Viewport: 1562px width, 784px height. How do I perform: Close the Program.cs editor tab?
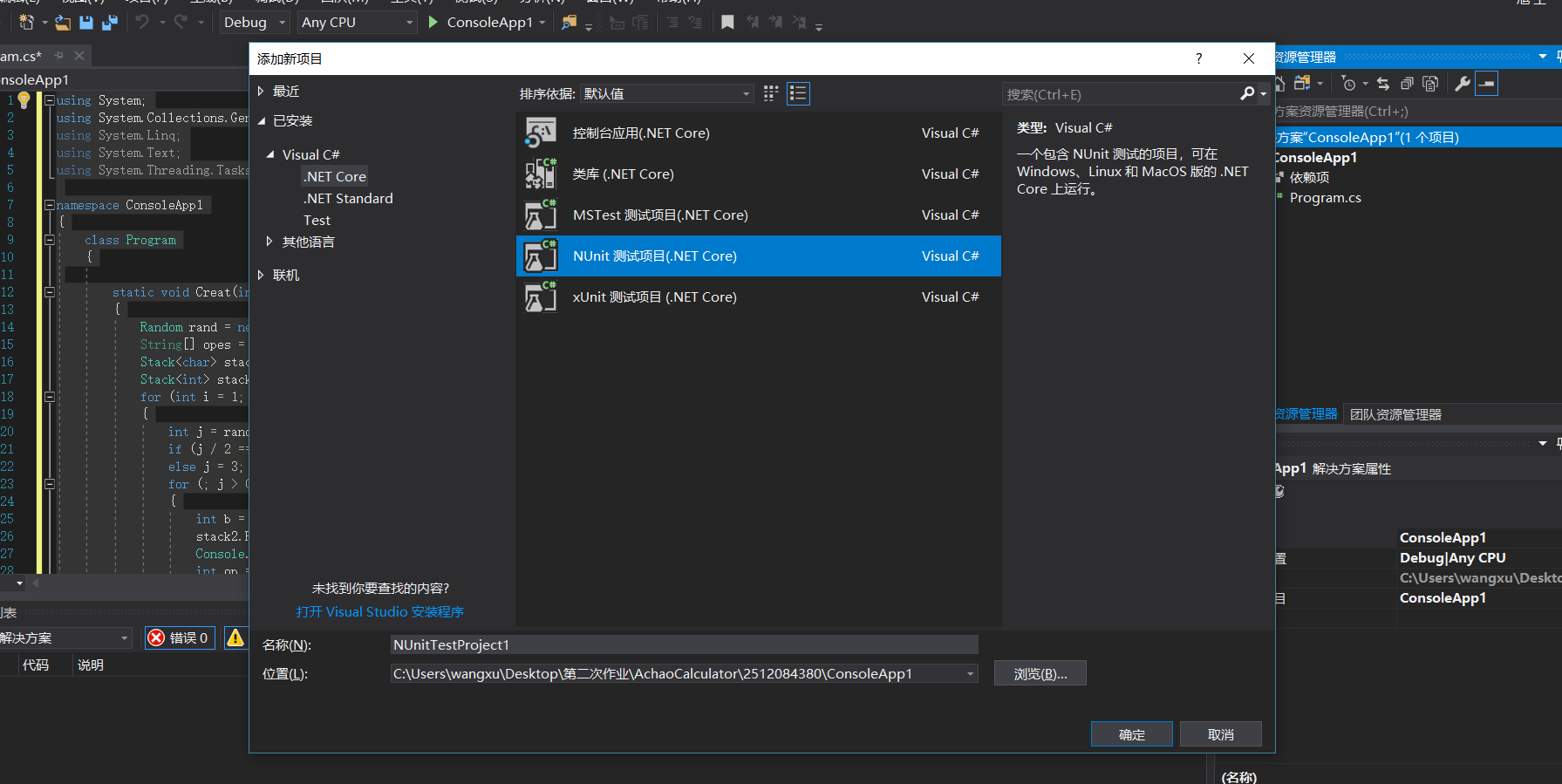(x=79, y=56)
